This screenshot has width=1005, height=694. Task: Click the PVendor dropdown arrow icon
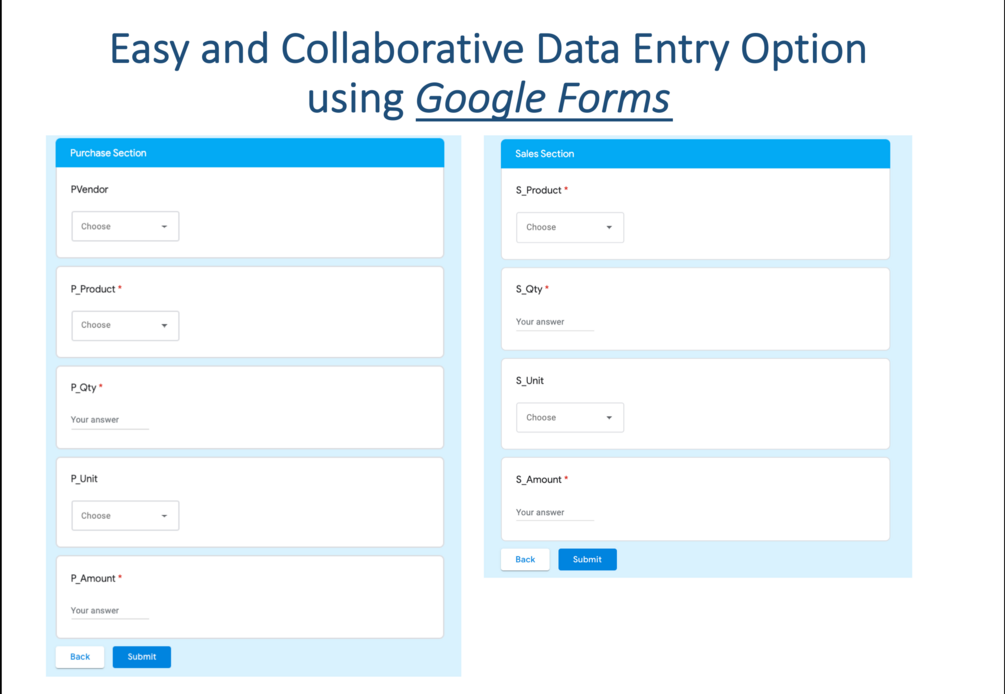pos(164,227)
